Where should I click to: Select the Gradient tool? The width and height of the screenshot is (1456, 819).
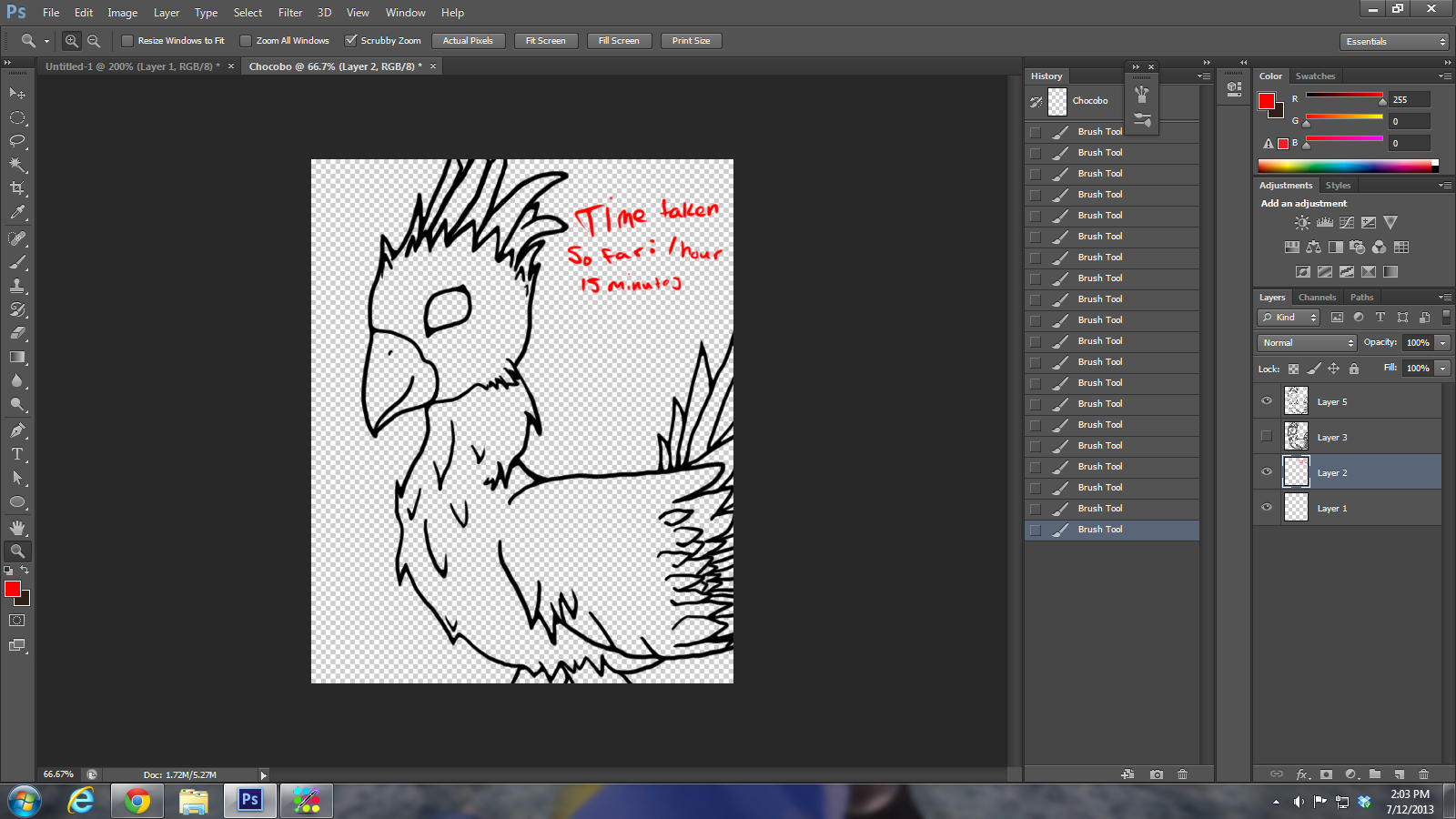17,357
